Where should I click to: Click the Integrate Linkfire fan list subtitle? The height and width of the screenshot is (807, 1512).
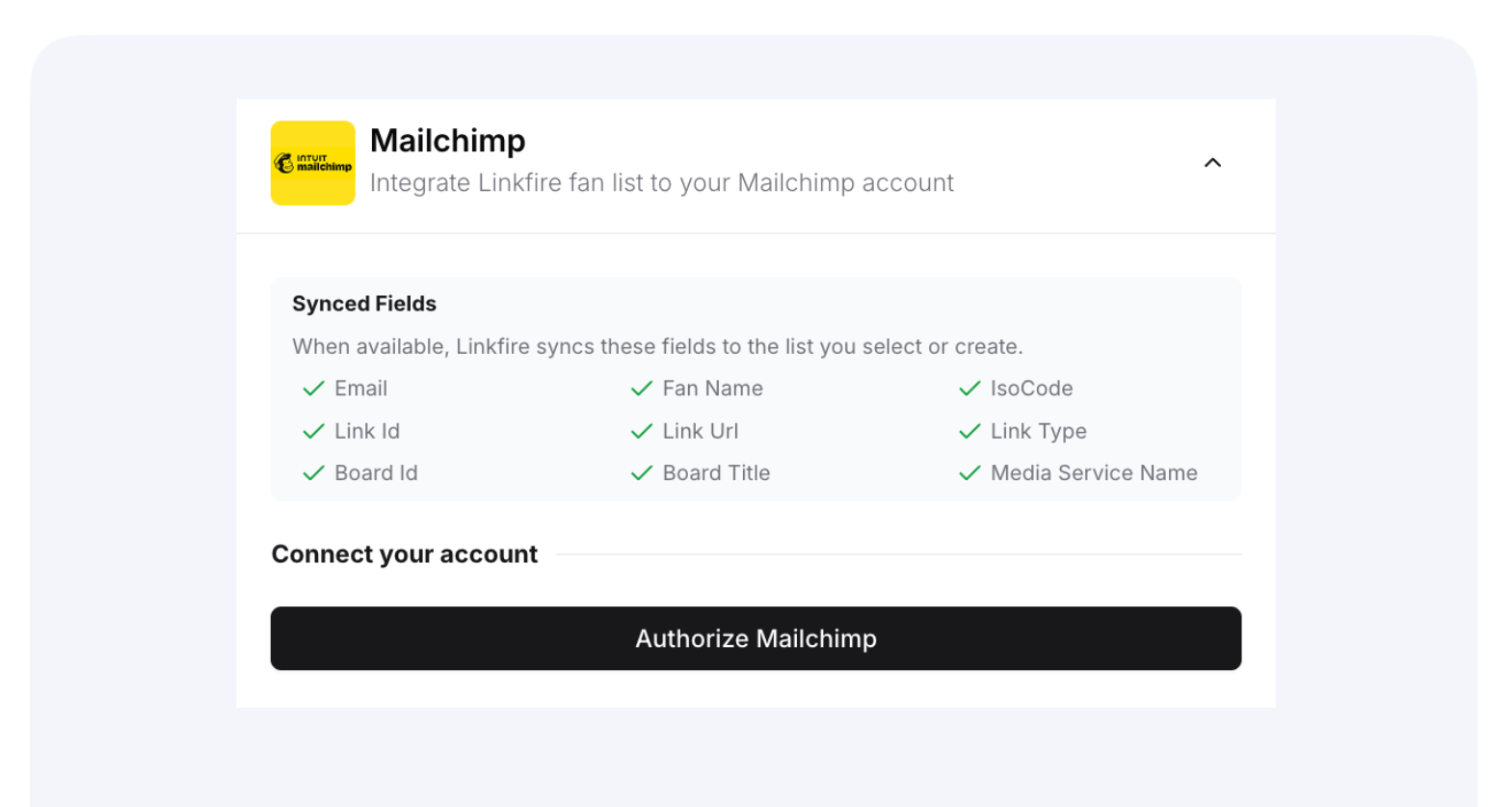661,183
